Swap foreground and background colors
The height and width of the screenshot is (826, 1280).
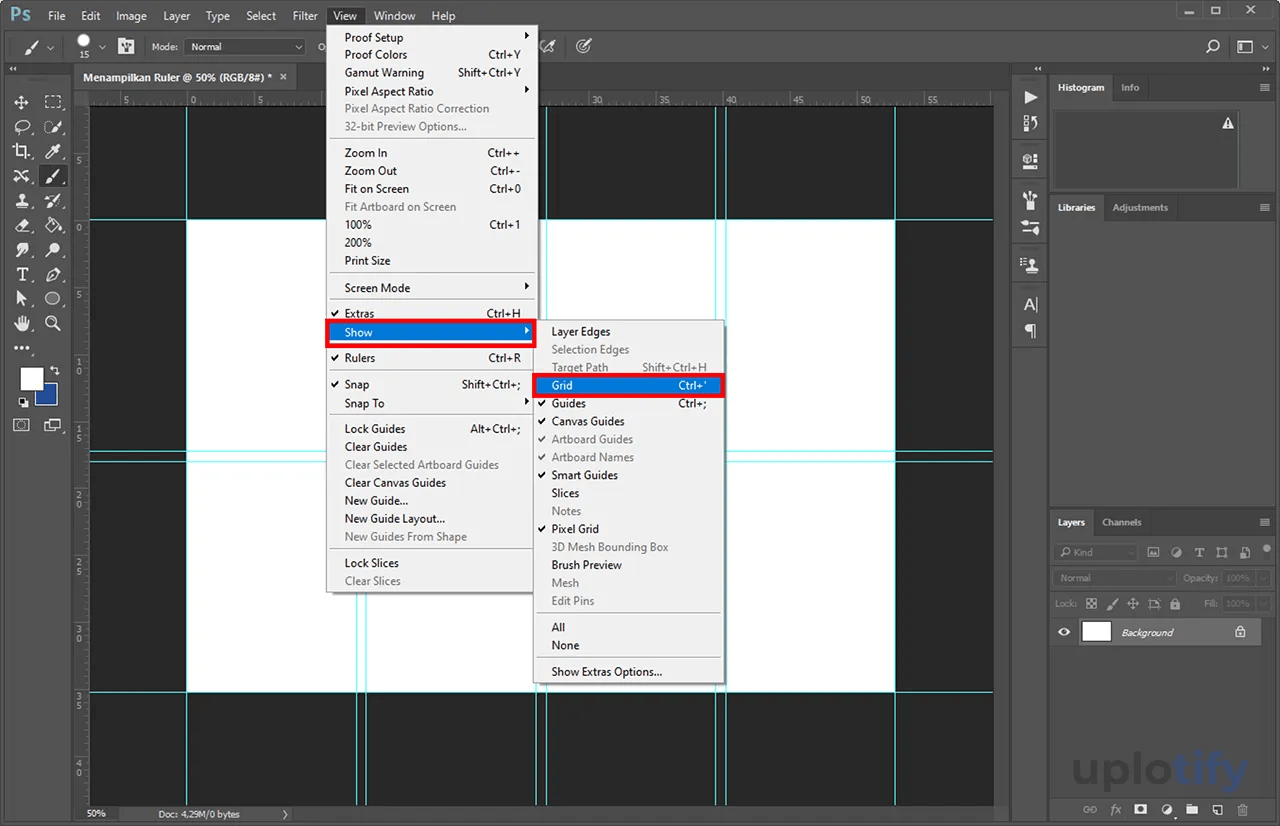tap(54, 370)
